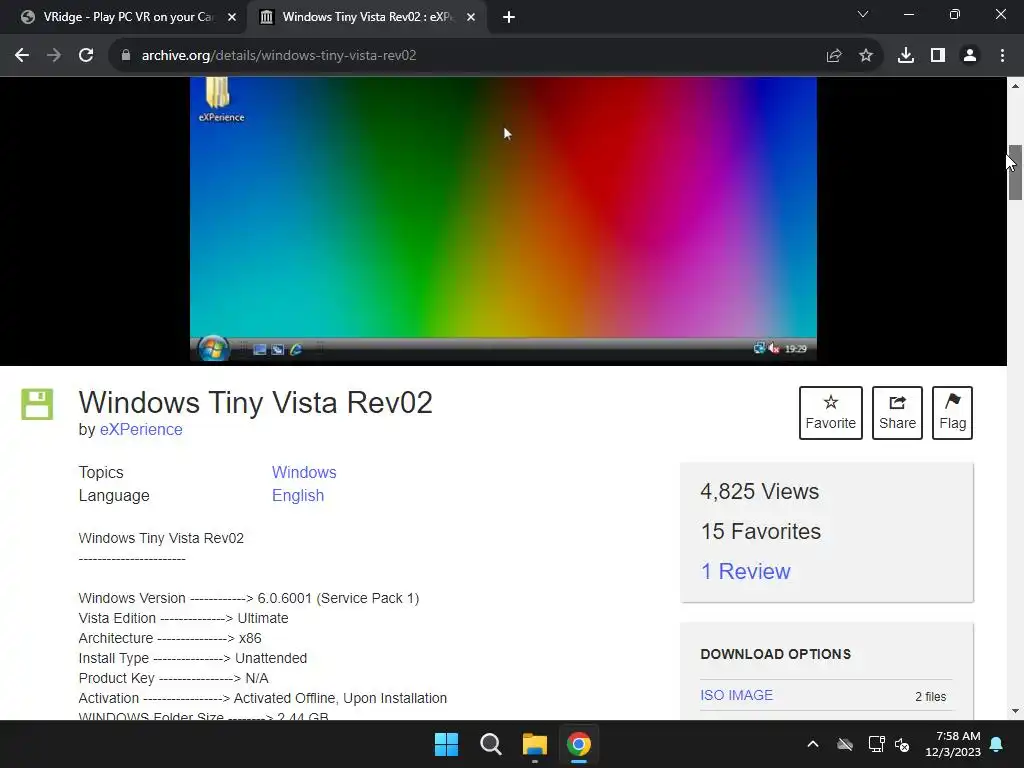This screenshot has height=768, width=1024.
Task: Close the Windows Tiny Vista tab
Action: pos(471,18)
